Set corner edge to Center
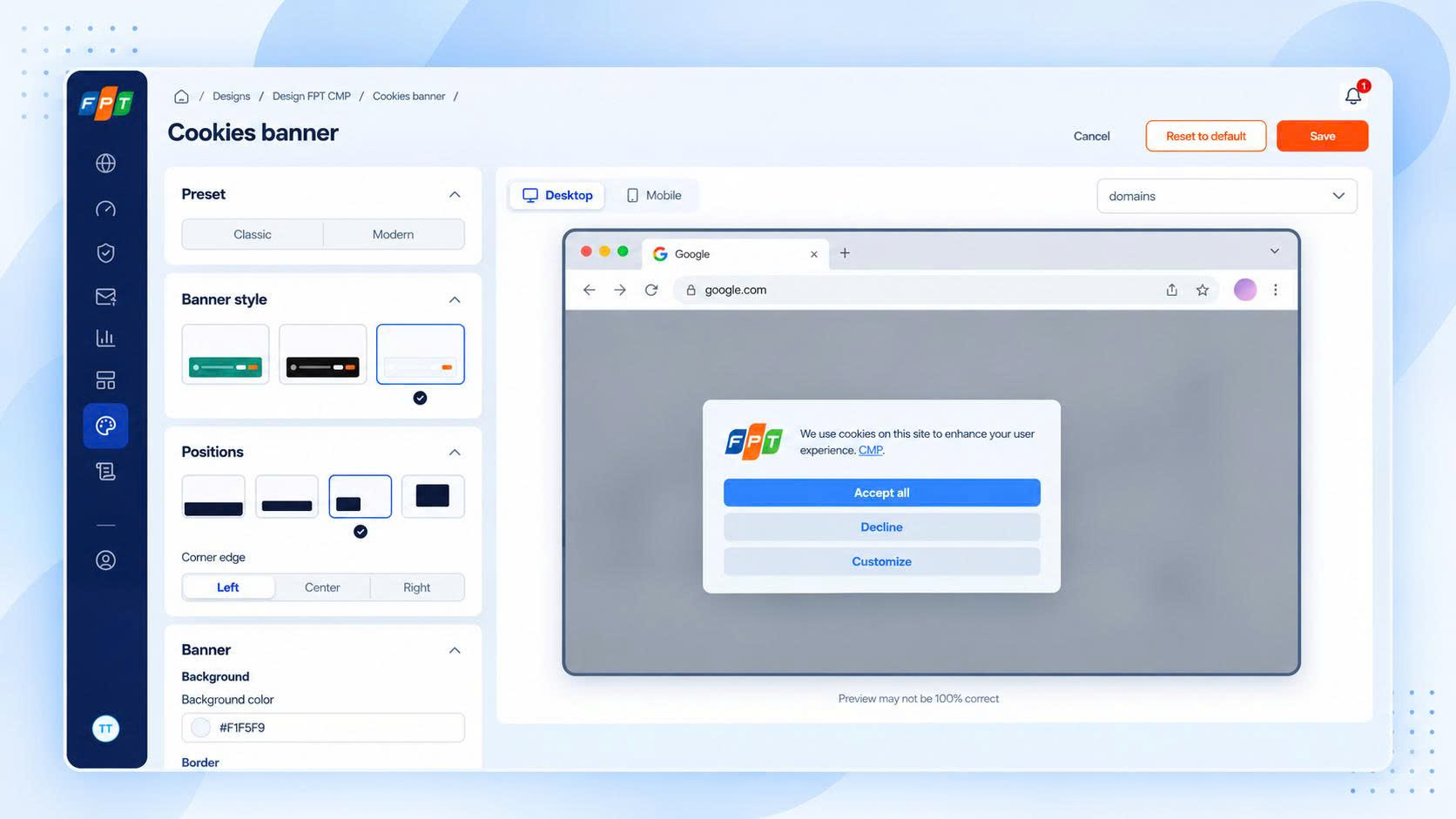 [322, 587]
